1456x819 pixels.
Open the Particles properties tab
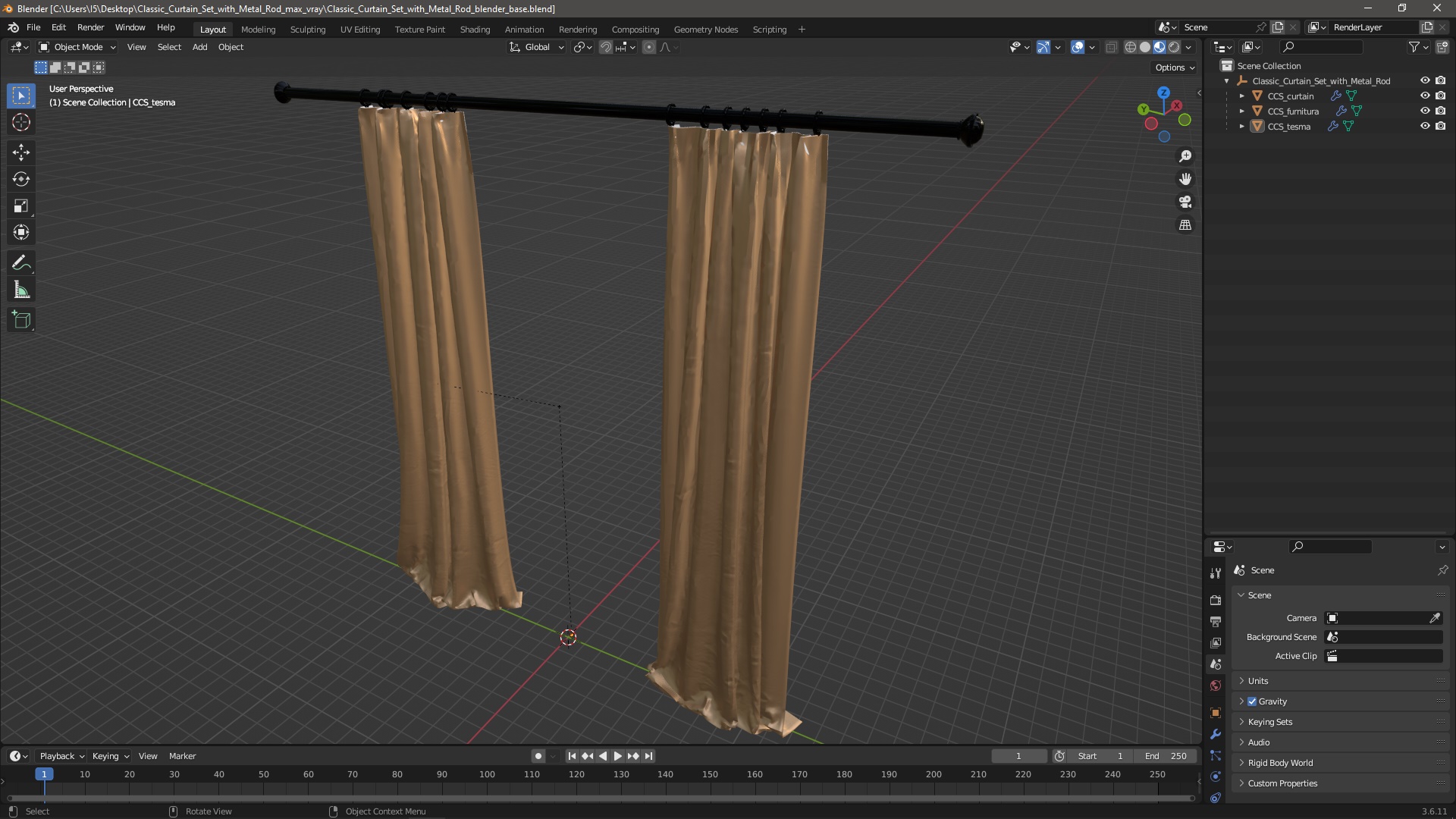coord(1216,755)
